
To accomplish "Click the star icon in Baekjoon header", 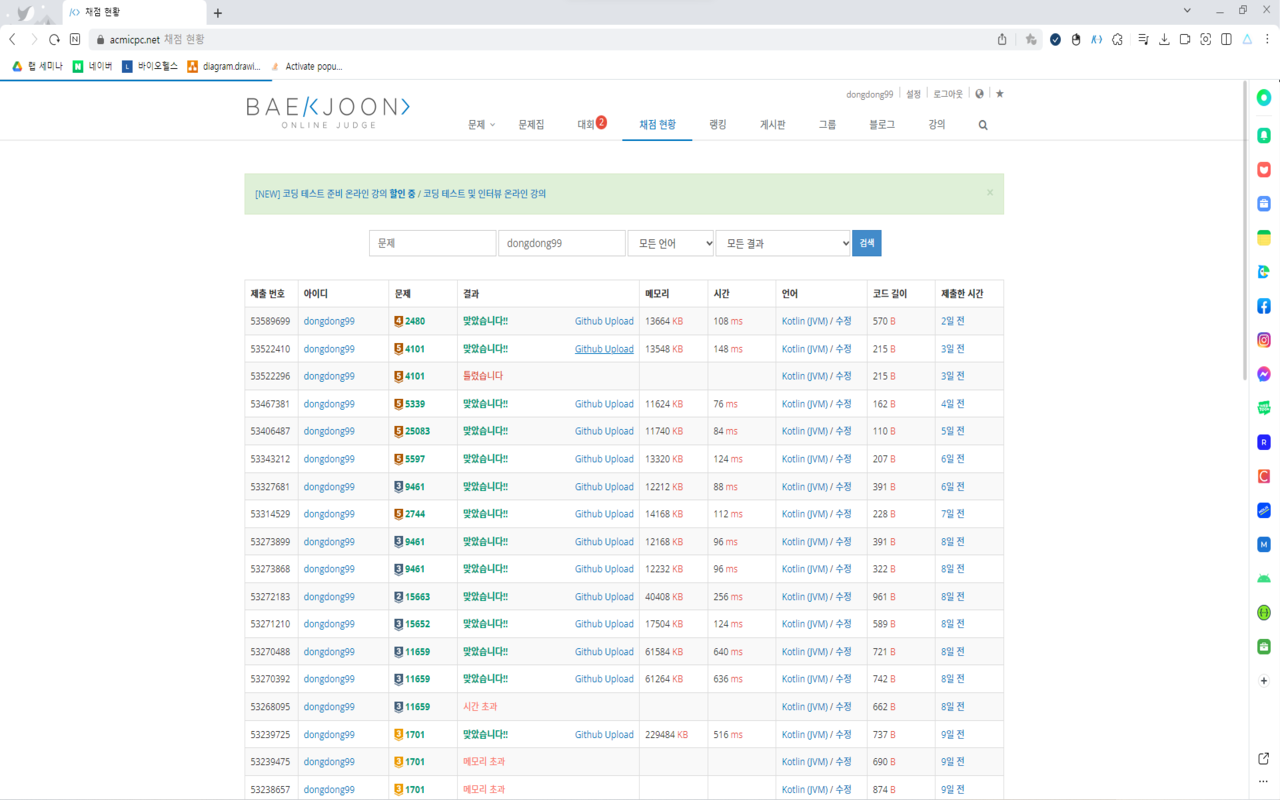I will 999,93.
